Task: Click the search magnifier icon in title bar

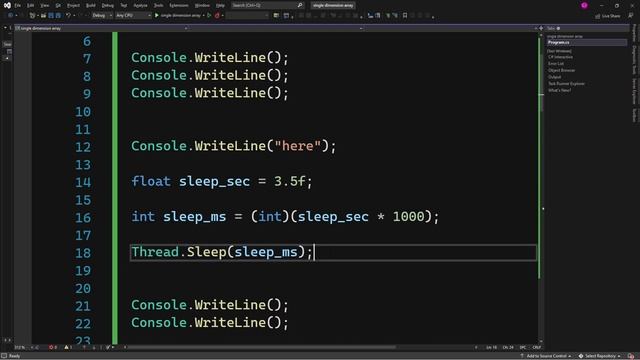Action: 300,5
